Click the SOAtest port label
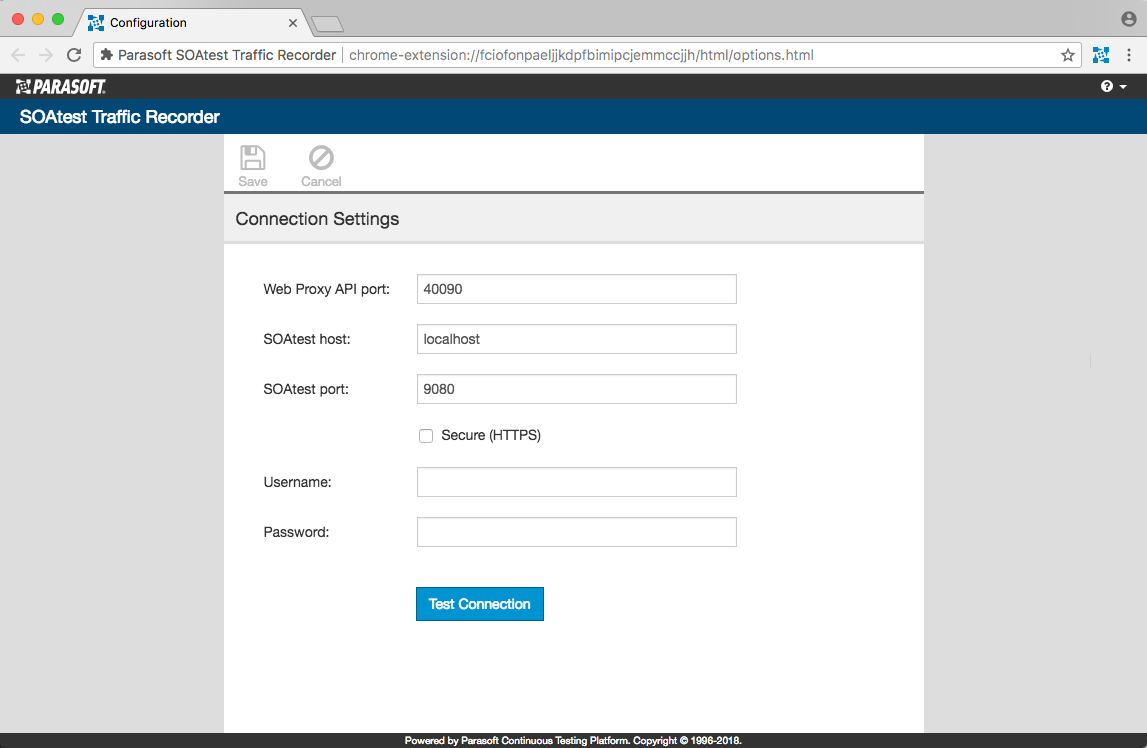Viewport: 1147px width, 748px height. 306,389
